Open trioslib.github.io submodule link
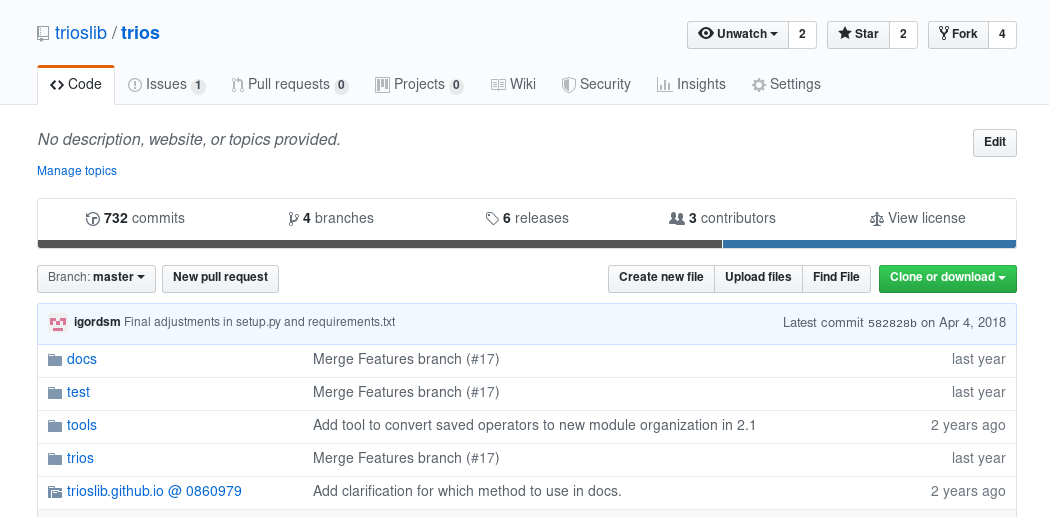The width and height of the screenshot is (1049, 517). [154, 492]
